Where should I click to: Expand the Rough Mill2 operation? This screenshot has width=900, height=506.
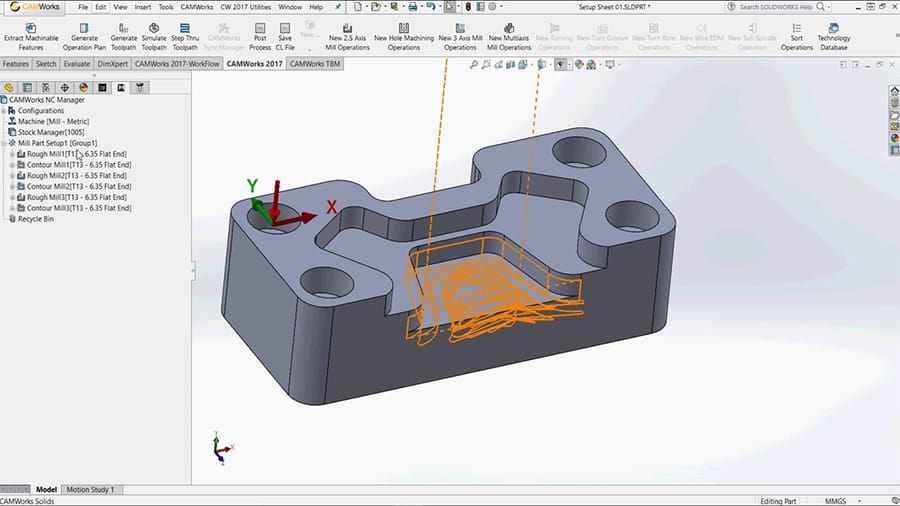[13, 176]
